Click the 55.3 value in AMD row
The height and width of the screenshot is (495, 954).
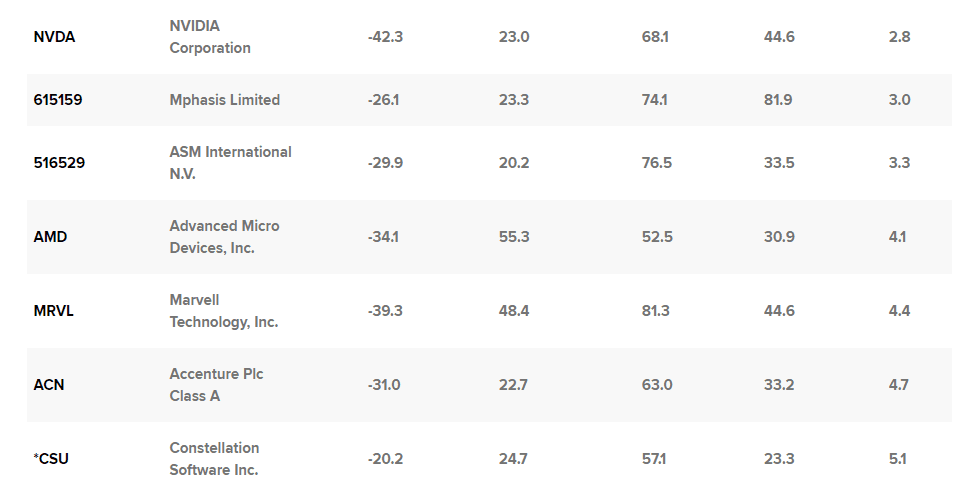513,237
